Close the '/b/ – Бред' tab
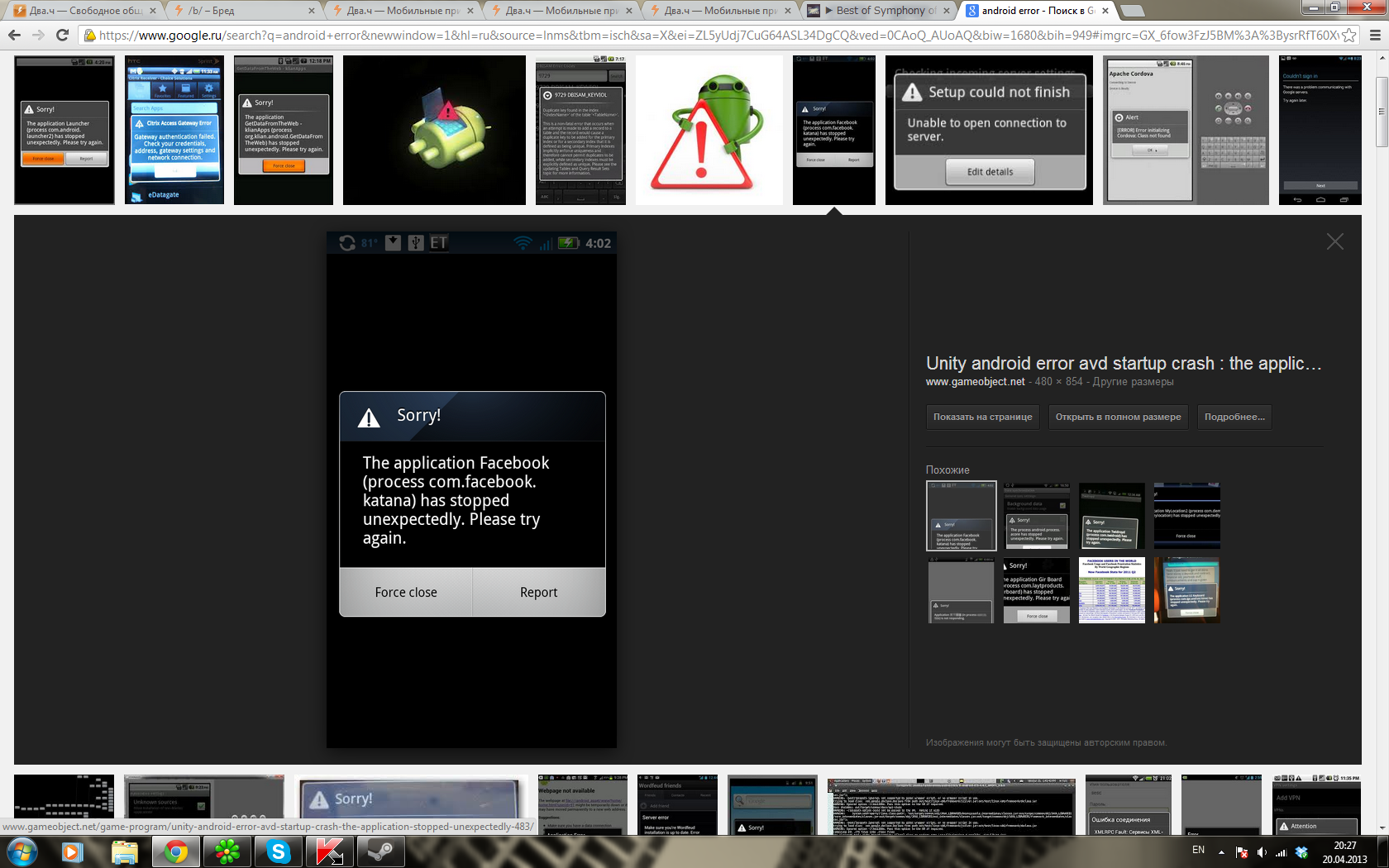 pos(311,11)
